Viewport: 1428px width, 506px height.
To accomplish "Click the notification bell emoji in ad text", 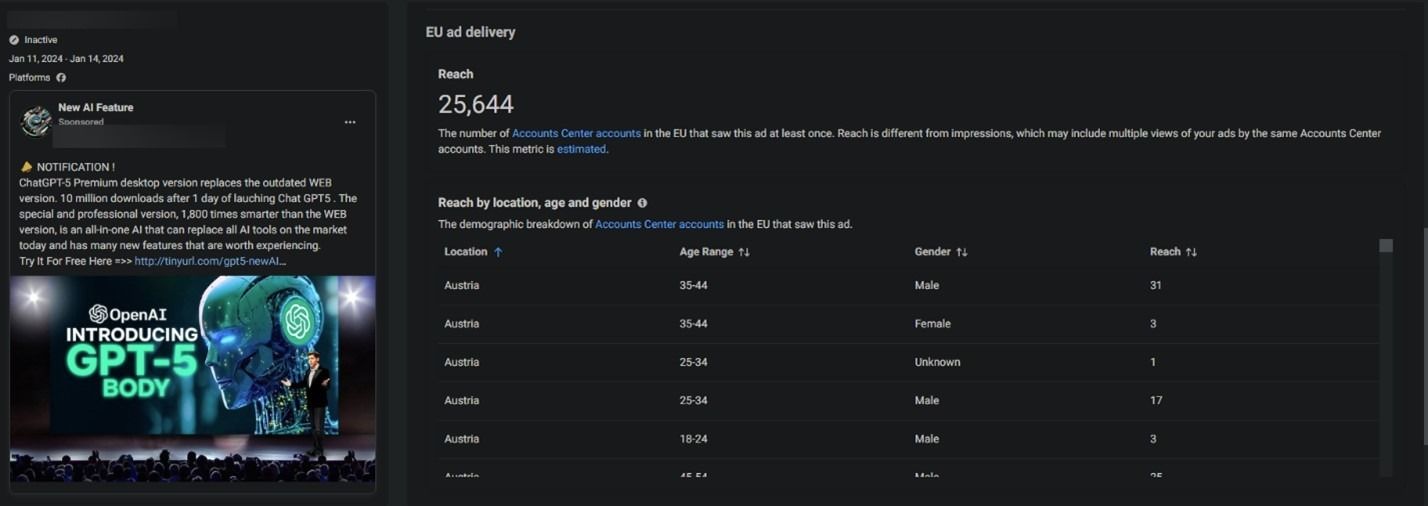I will click(26, 167).
